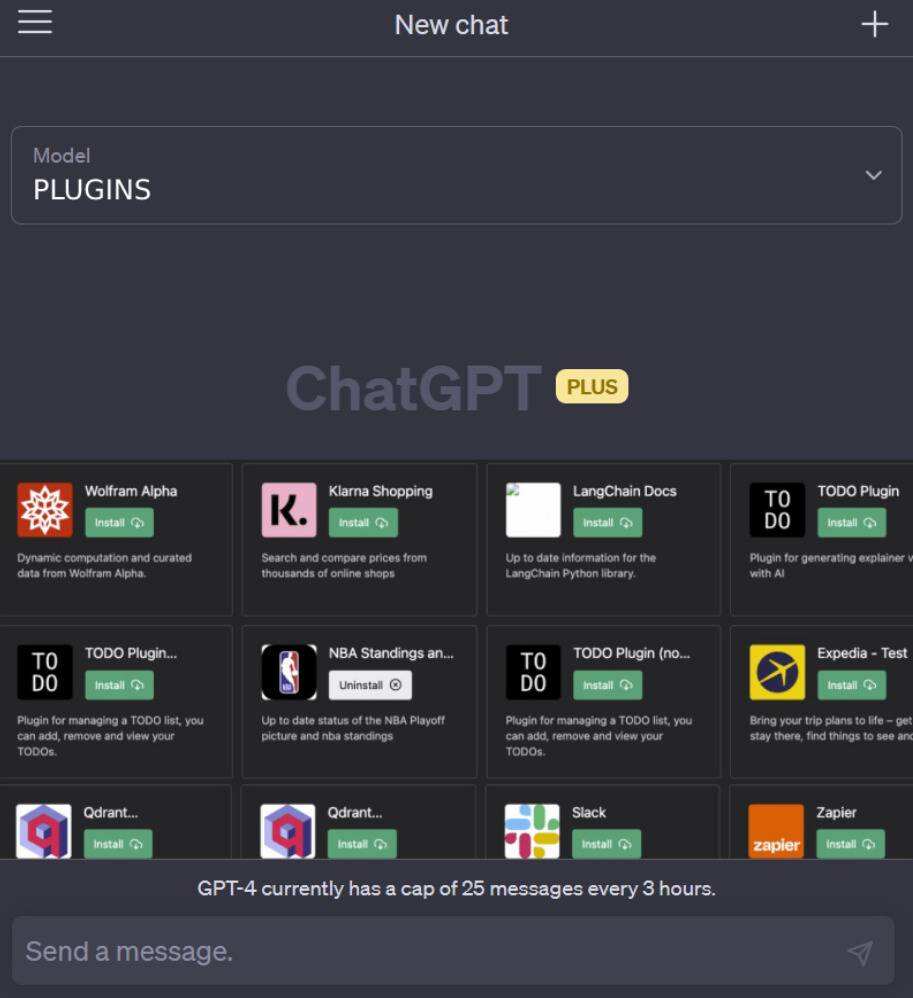Click the Expedia - Test title
Image resolution: width=913 pixels, height=998 pixels.
pyautogui.click(x=862, y=654)
